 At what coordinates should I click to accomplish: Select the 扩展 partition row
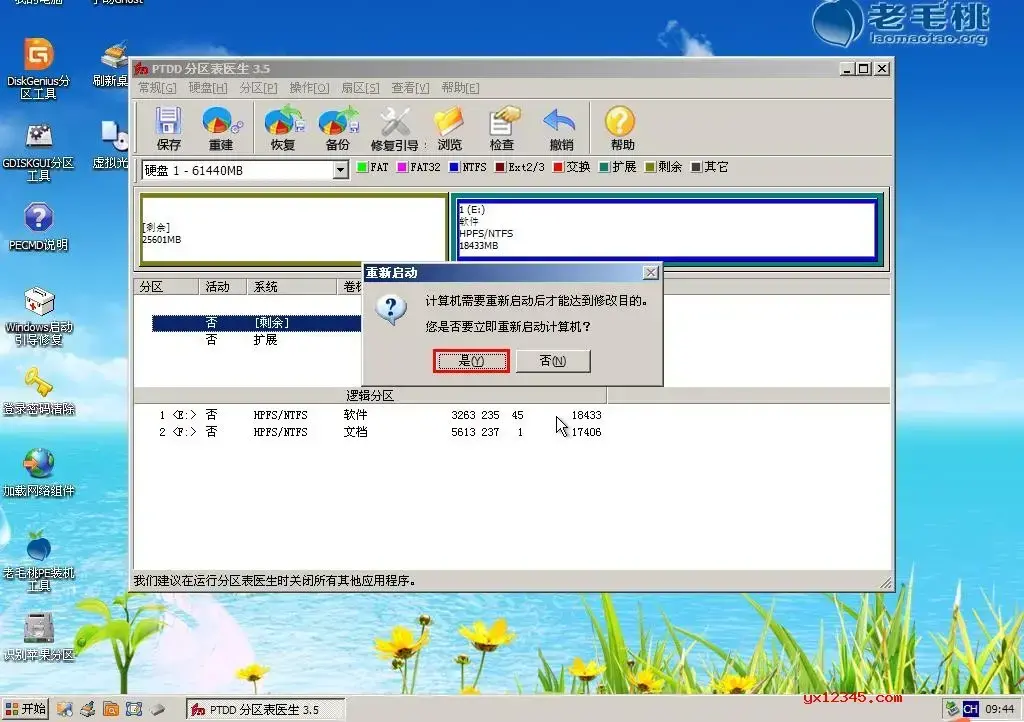(x=257, y=339)
